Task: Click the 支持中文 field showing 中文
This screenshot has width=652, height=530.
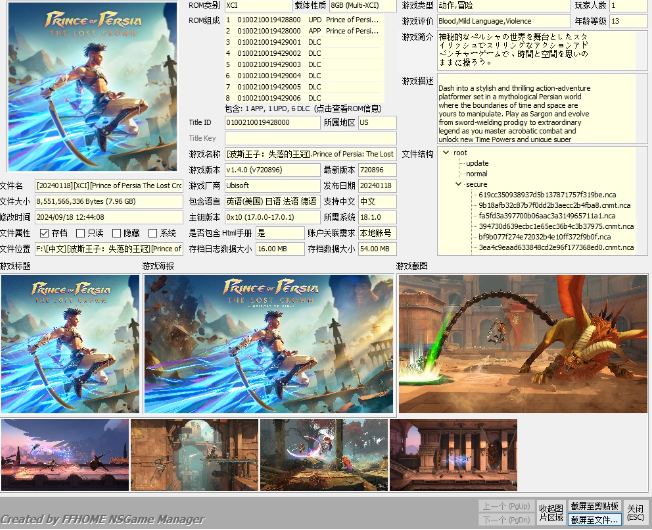Action: [377, 202]
